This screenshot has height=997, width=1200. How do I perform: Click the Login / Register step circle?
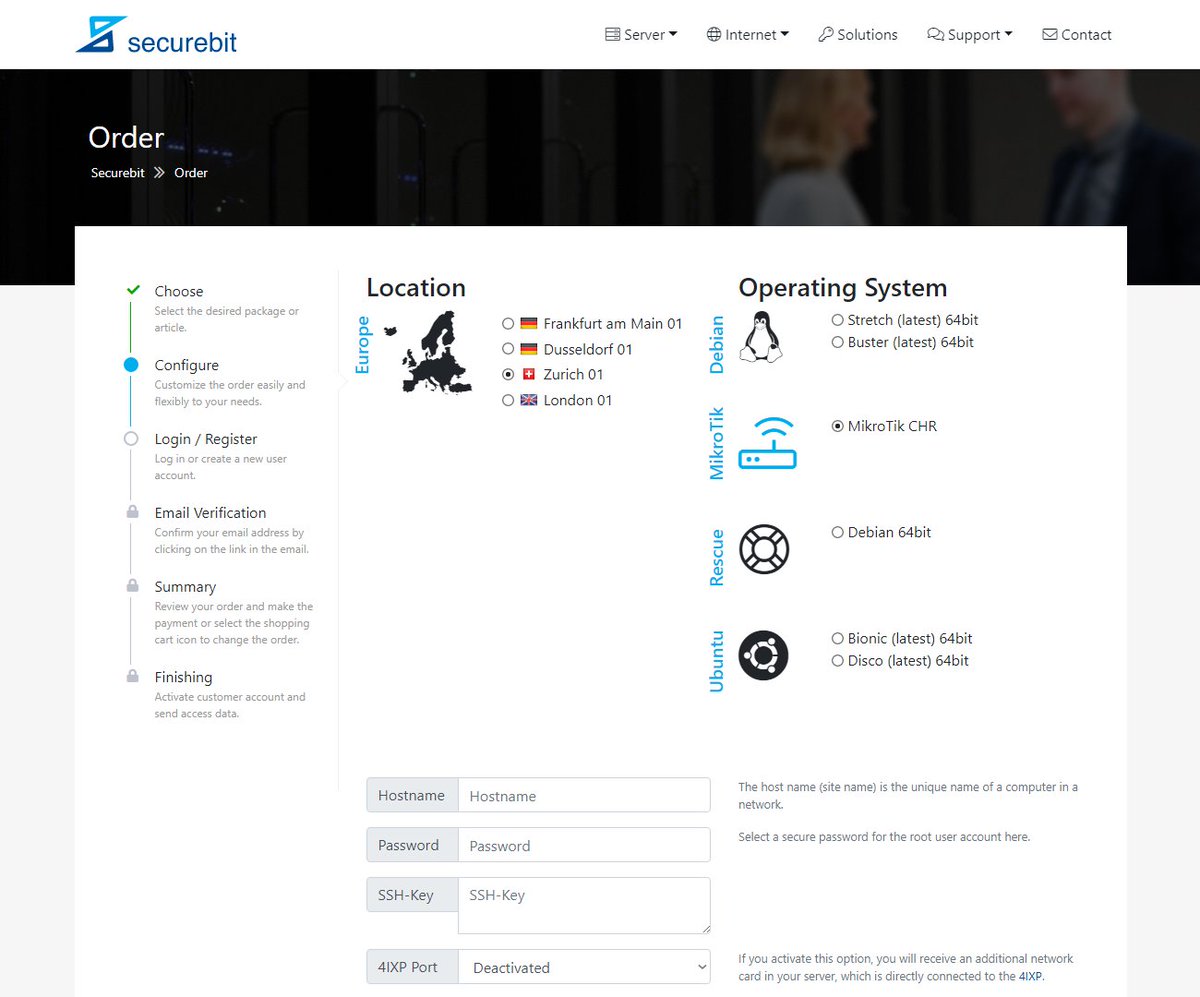tap(131, 439)
